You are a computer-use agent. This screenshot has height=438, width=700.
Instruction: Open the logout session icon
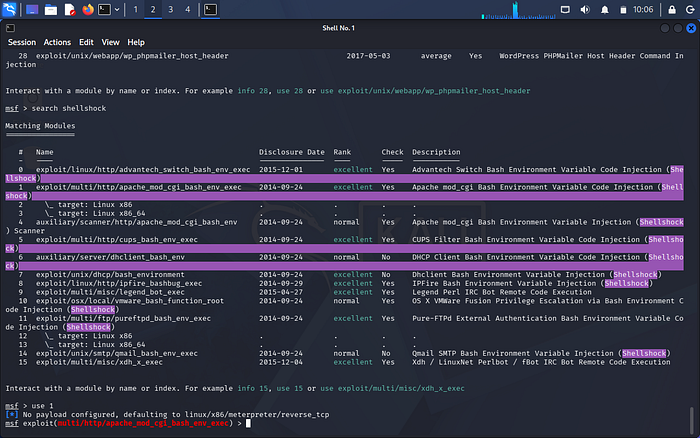[x=690, y=9]
